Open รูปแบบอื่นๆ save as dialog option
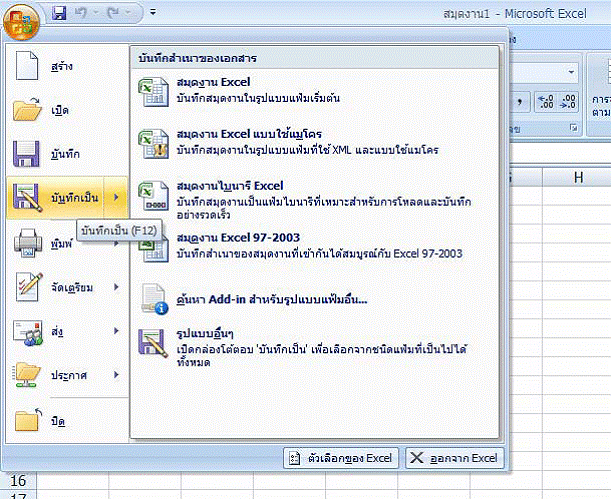Image resolution: width=611 pixels, height=499 pixels. 315,347
